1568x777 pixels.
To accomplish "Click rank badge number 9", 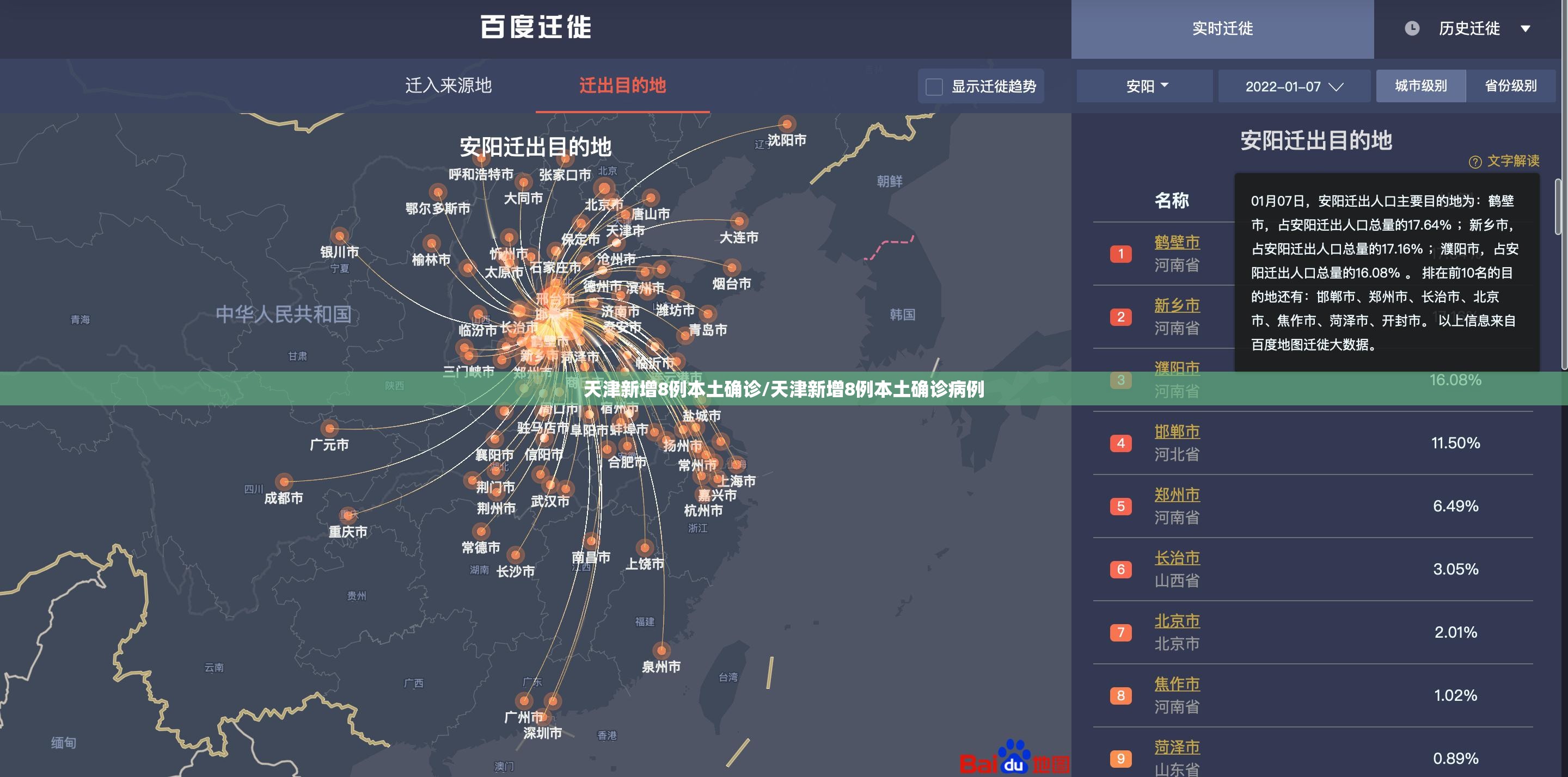I will (1120, 758).
